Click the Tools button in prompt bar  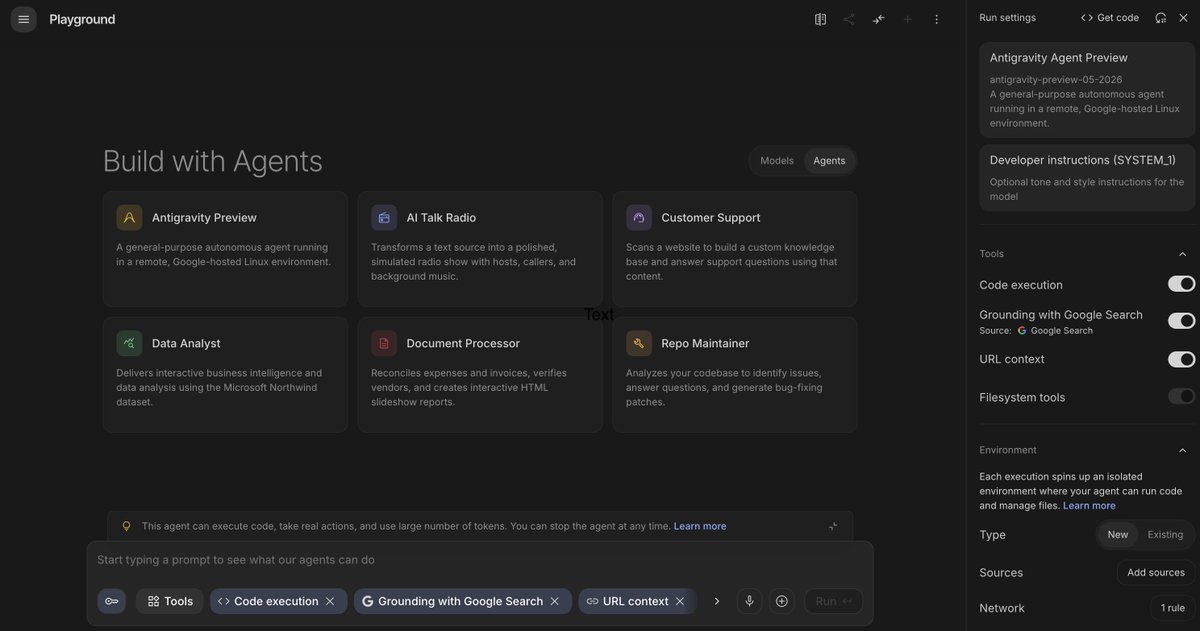point(170,601)
